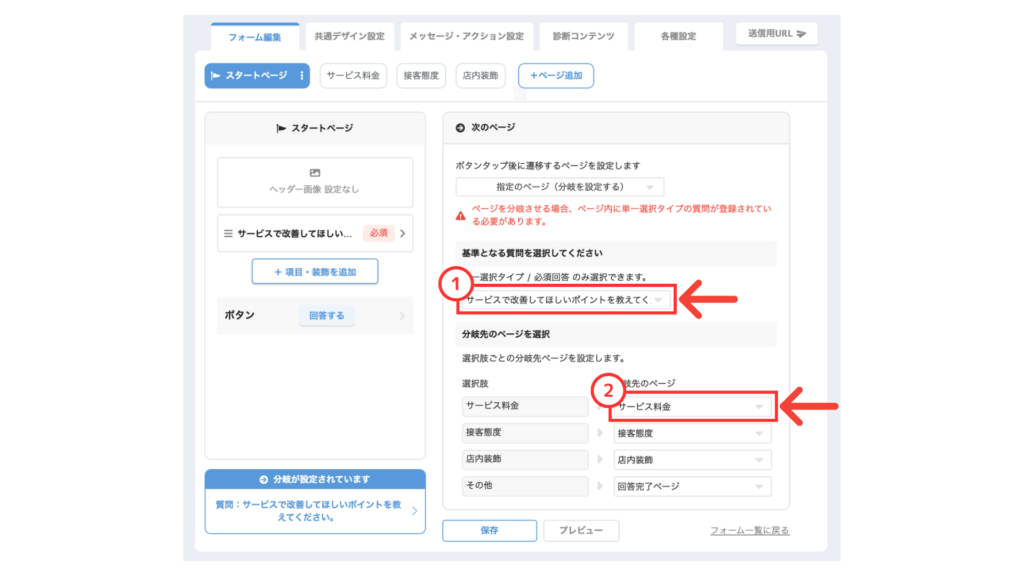This screenshot has width=1024, height=576.
Task: Expand the ボタン row with its chevron
Action: 402,316
